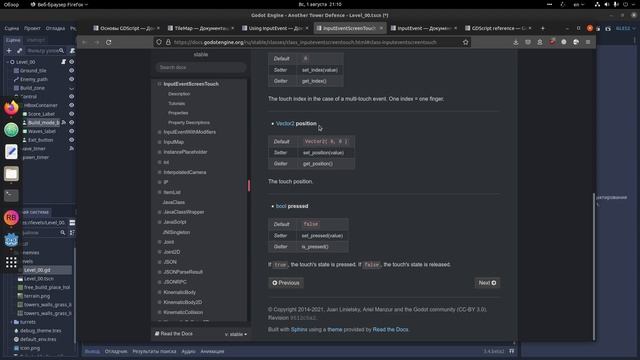Open signals icon on Build_mode_b node
The height and width of the screenshot is (360, 640).
pos(64,122)
